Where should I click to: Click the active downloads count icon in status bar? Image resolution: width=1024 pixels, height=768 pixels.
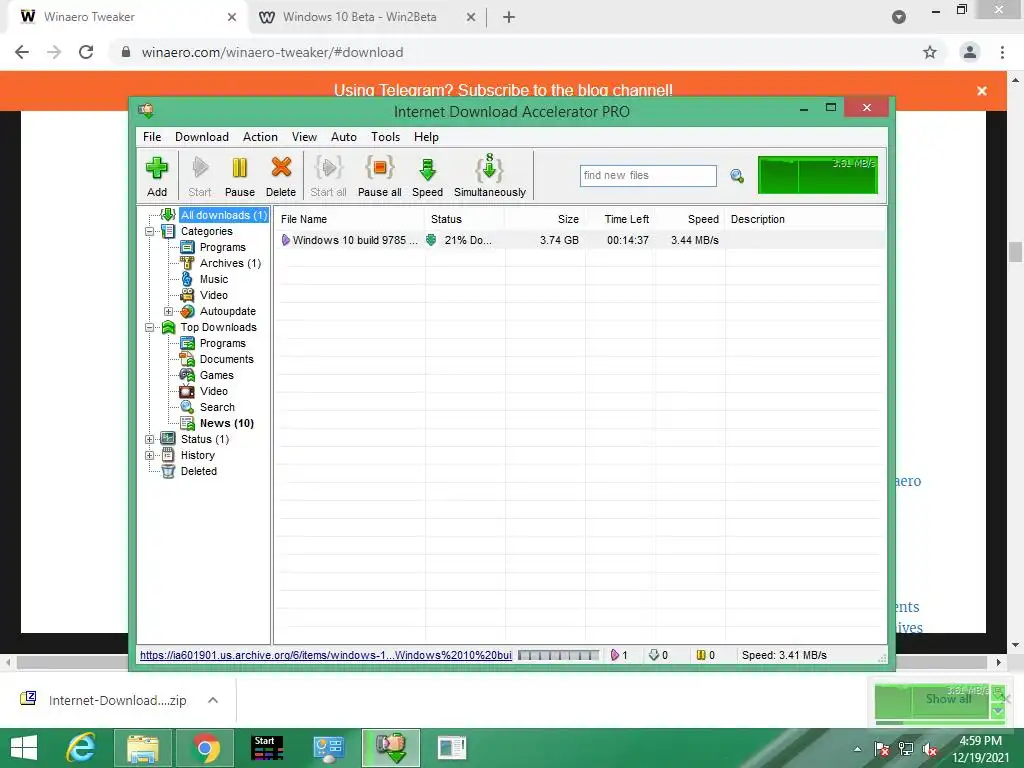point(615,655)
